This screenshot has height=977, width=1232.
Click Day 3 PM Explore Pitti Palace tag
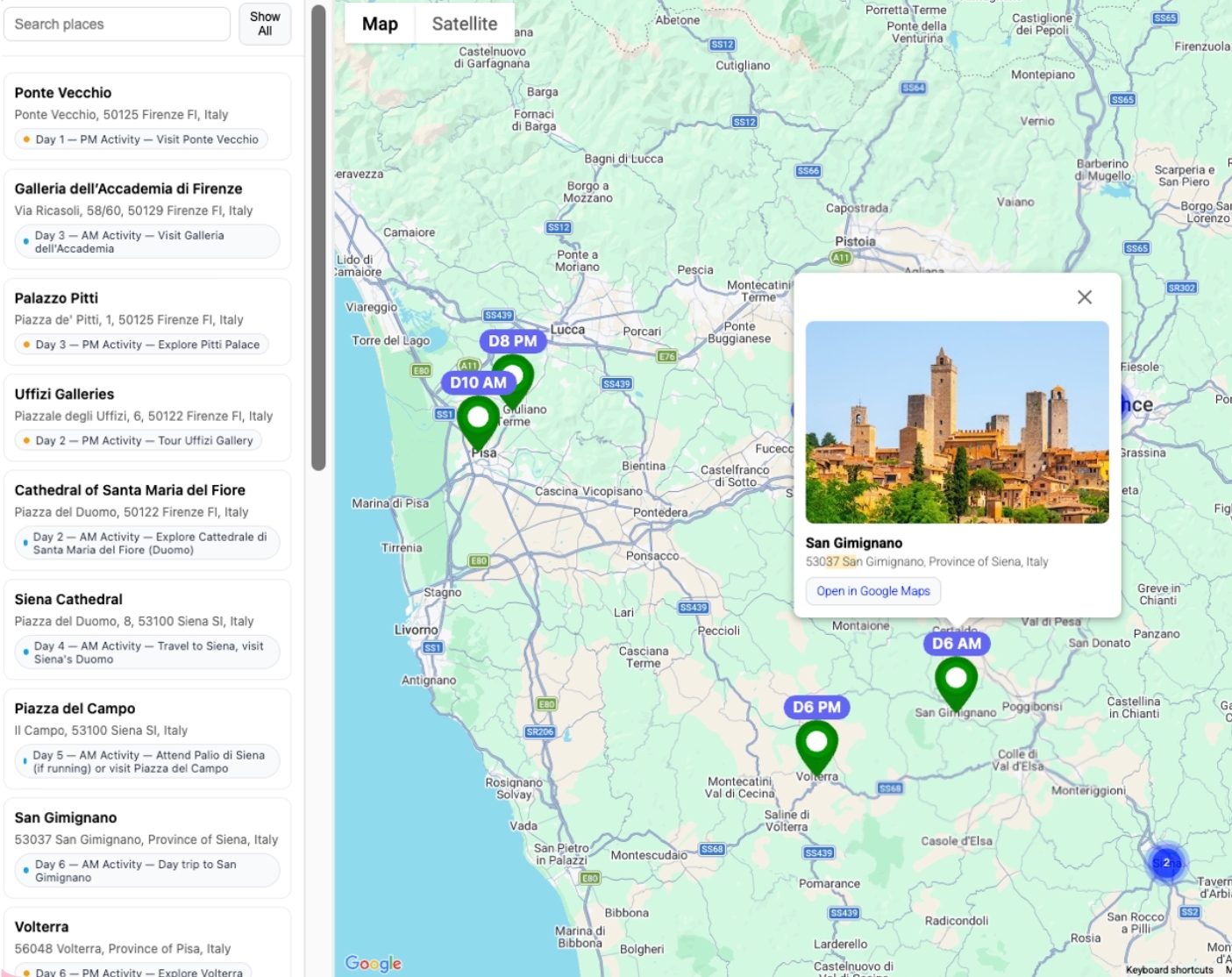click(141, 345)
